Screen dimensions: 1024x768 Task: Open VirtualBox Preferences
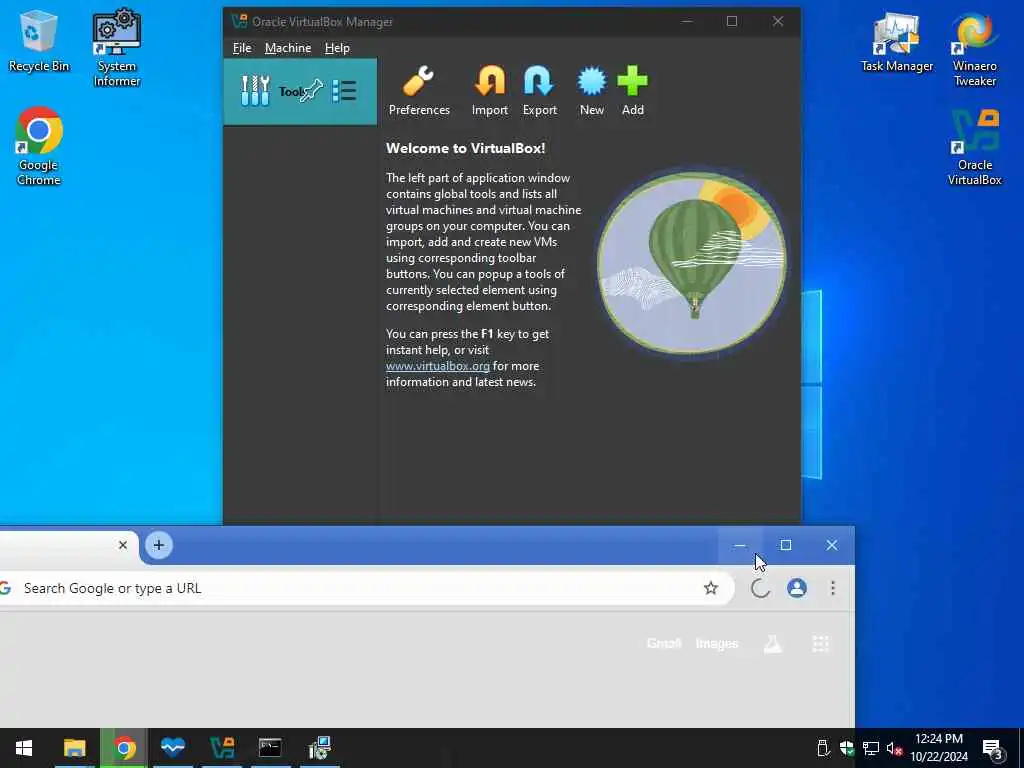click(419, 91)
